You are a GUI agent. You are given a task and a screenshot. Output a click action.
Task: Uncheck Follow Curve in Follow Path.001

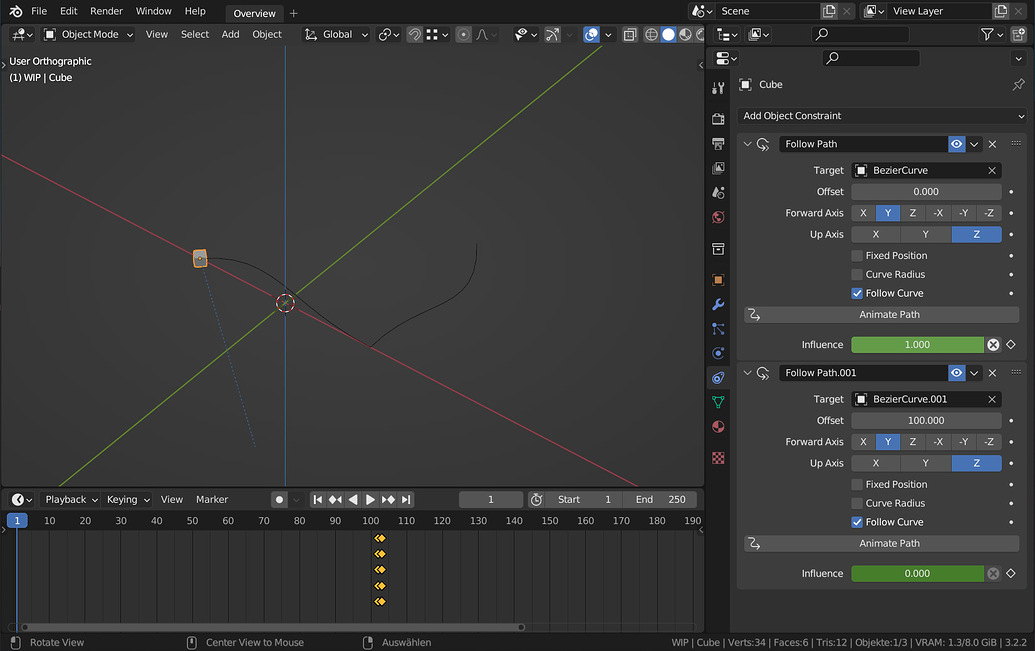[x=857, y=522]
